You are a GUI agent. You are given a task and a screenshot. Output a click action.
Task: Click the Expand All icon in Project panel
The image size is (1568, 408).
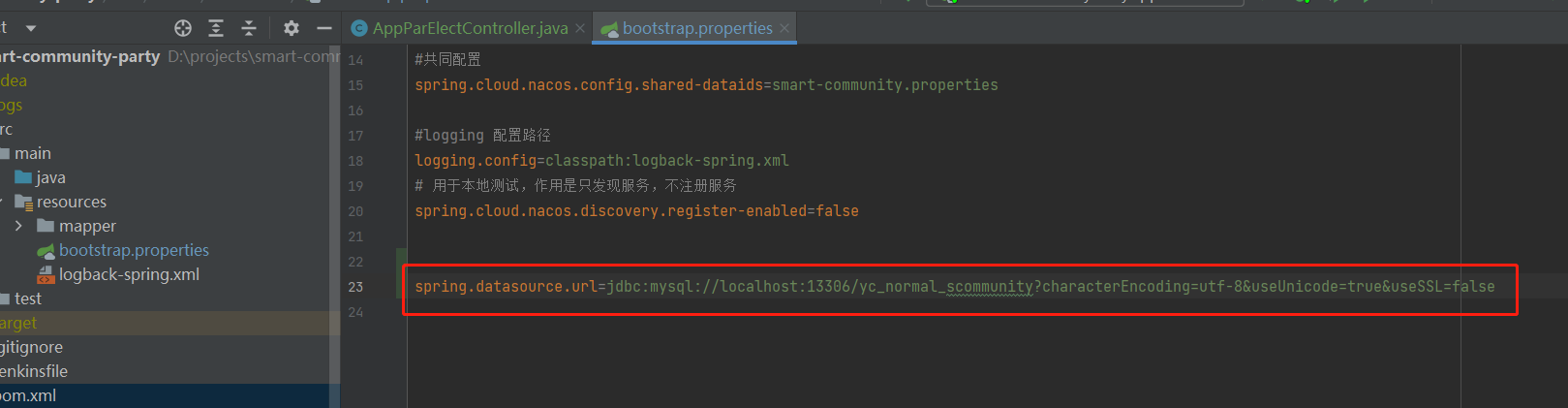(x=216, y=28)
